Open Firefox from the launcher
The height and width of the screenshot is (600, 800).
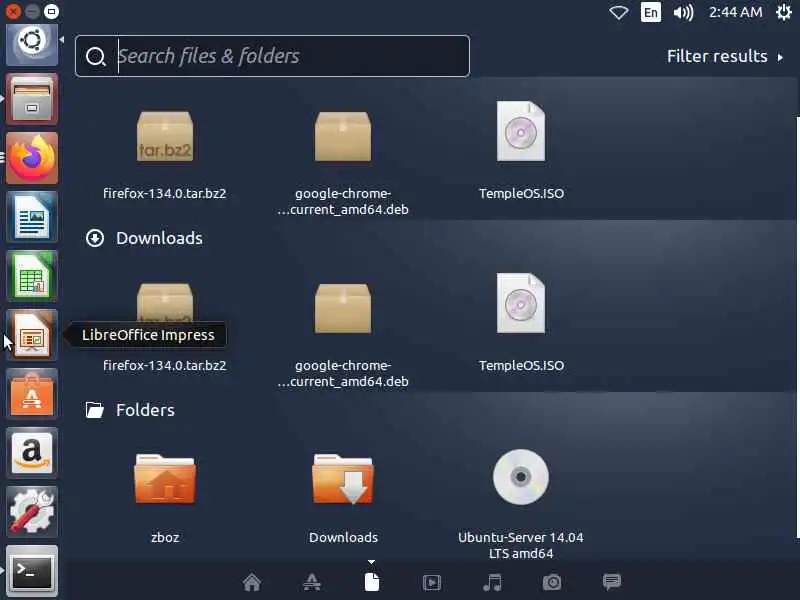coord(32,158)
